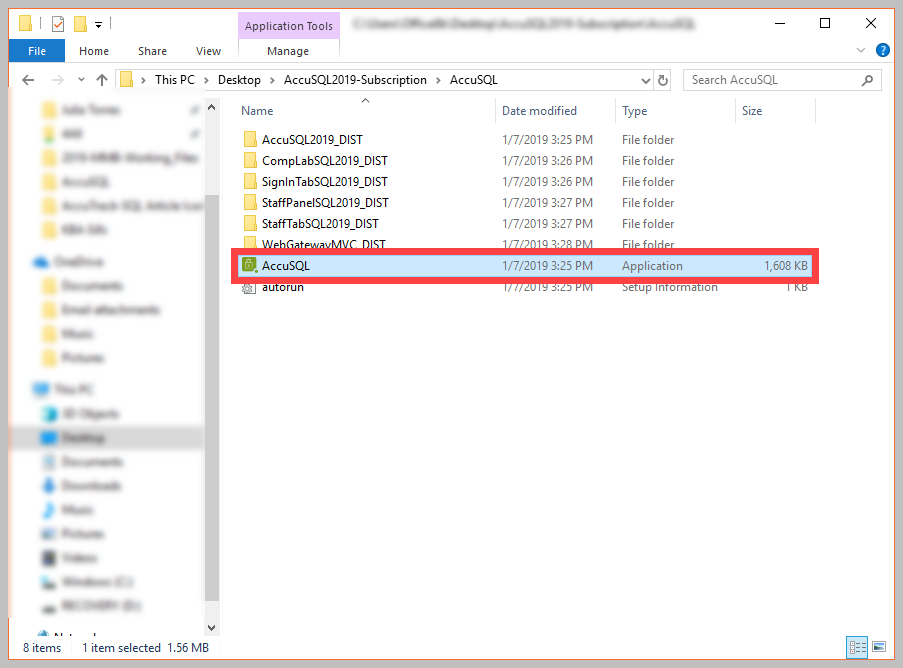
Task: Click the navigation pane scrollbar thumb
Action: click(211, 397)
